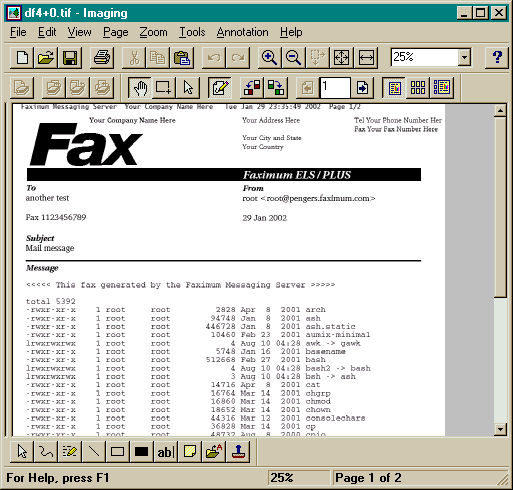
Task: Select the Straight line annotation tool
Action: tap(94, 452)
